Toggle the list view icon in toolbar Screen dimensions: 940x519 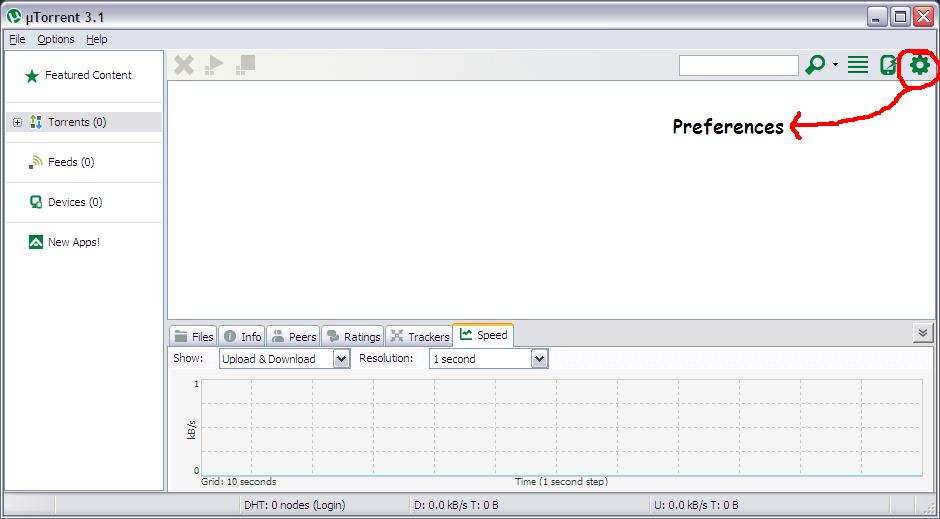pos(858,65)
